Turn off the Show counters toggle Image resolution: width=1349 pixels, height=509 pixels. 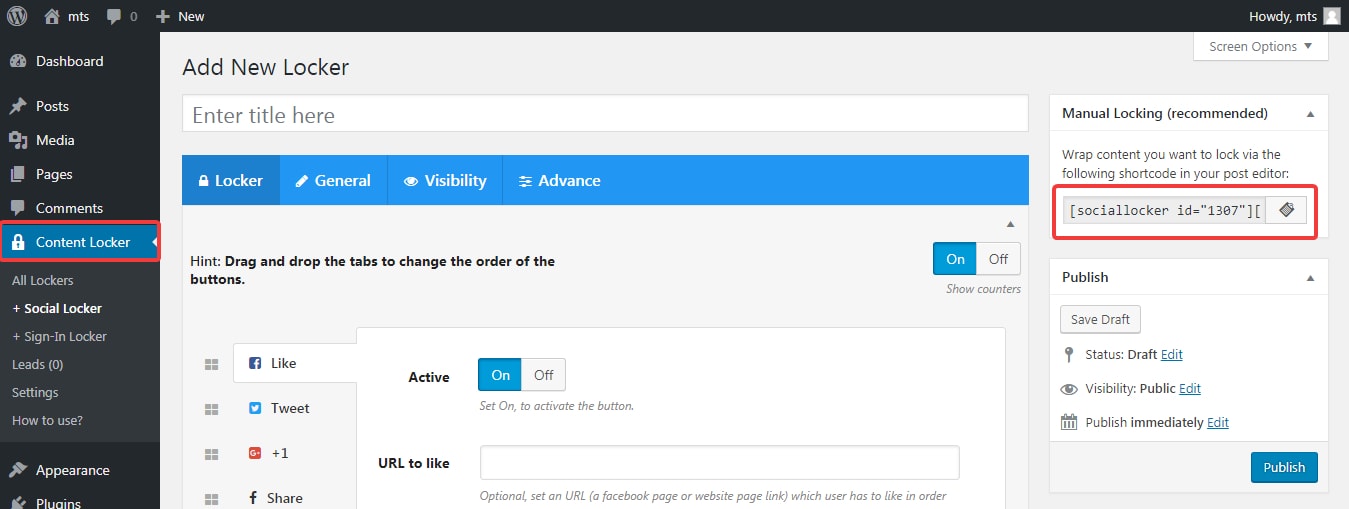click(x=998, y=259)
